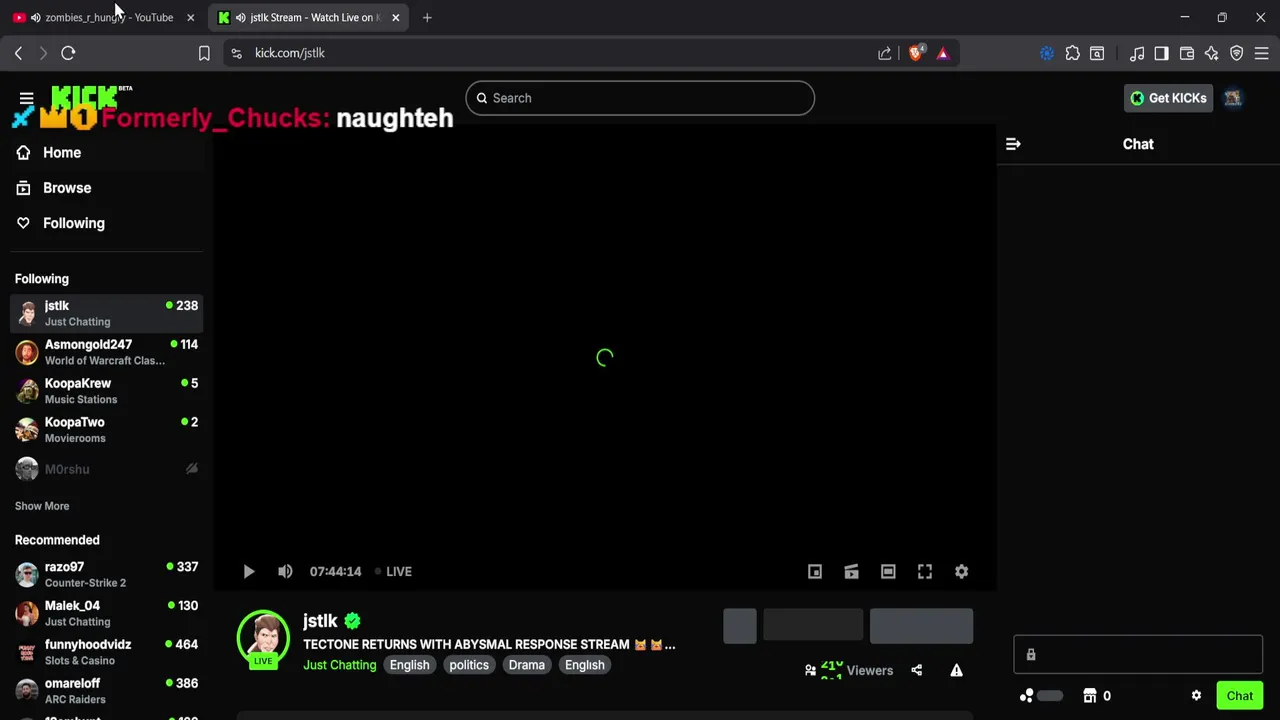Collapse the Chat panel
Screen dimensions: 1280x720
point(1013,144)
